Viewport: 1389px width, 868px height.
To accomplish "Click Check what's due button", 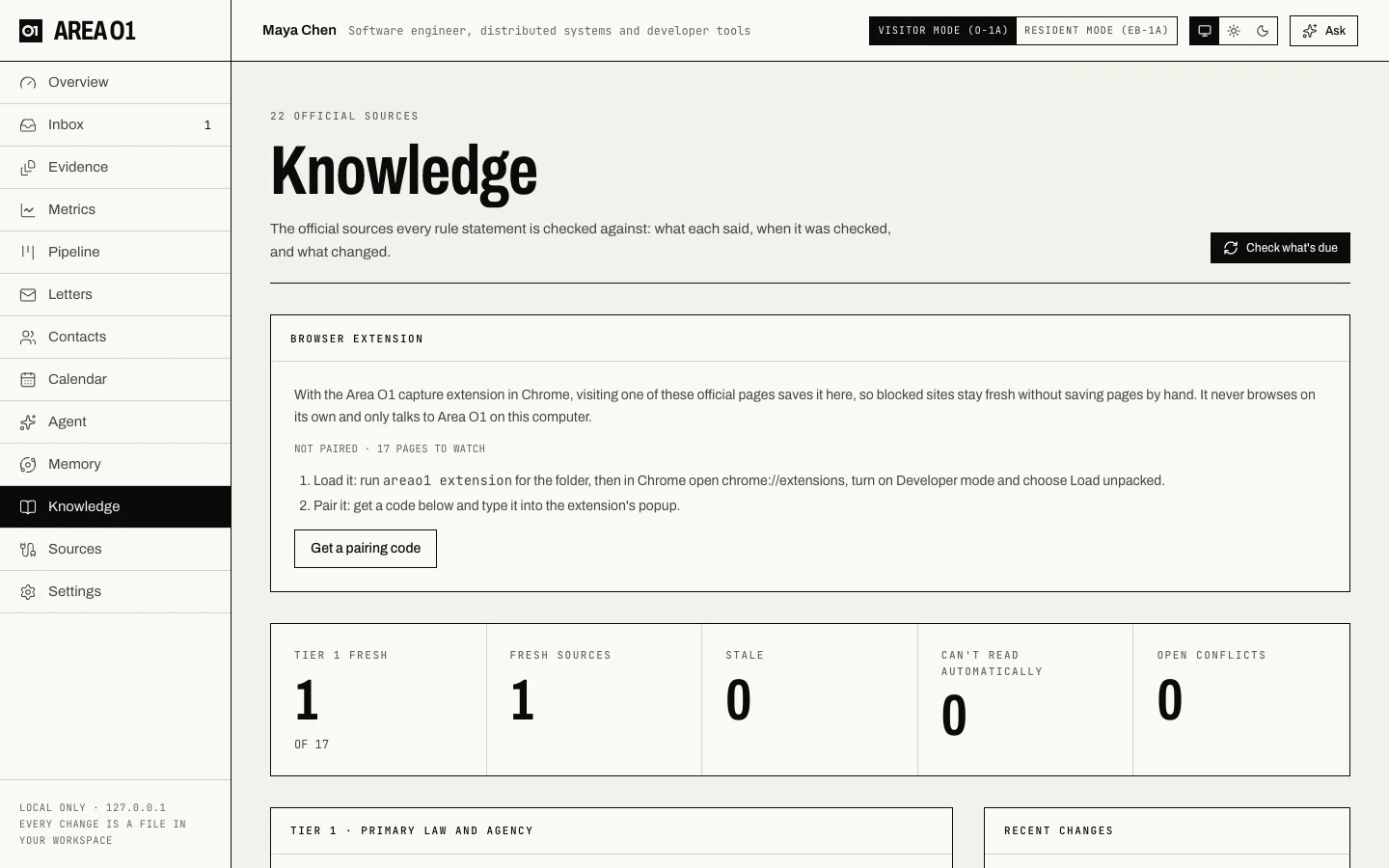I will (x=1280, y=248).
